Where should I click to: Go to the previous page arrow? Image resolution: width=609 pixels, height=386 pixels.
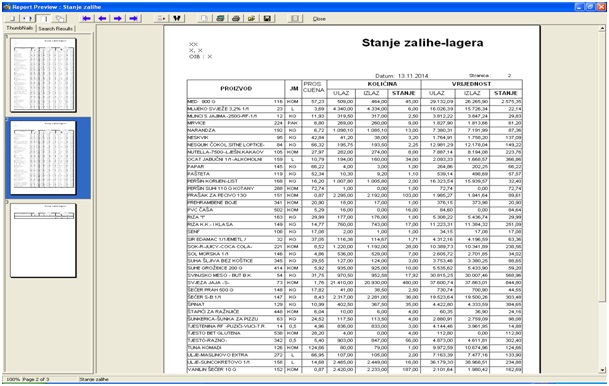point(102,18)
